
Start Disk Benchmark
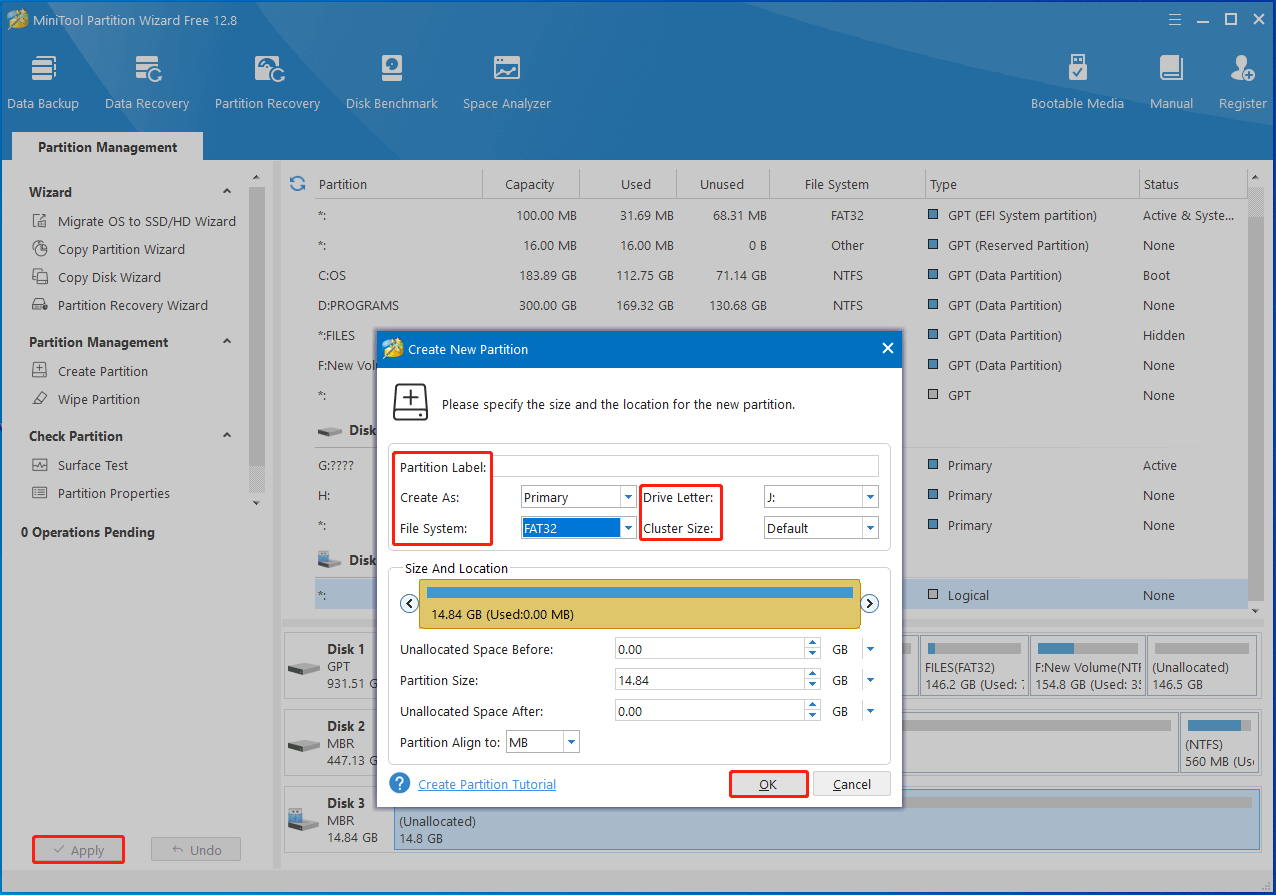pos(392,82)
